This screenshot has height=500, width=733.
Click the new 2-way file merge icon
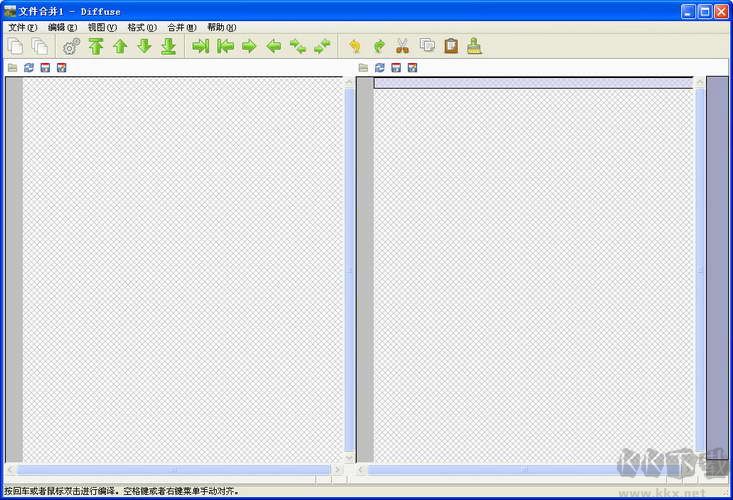(x=15, y=46)
